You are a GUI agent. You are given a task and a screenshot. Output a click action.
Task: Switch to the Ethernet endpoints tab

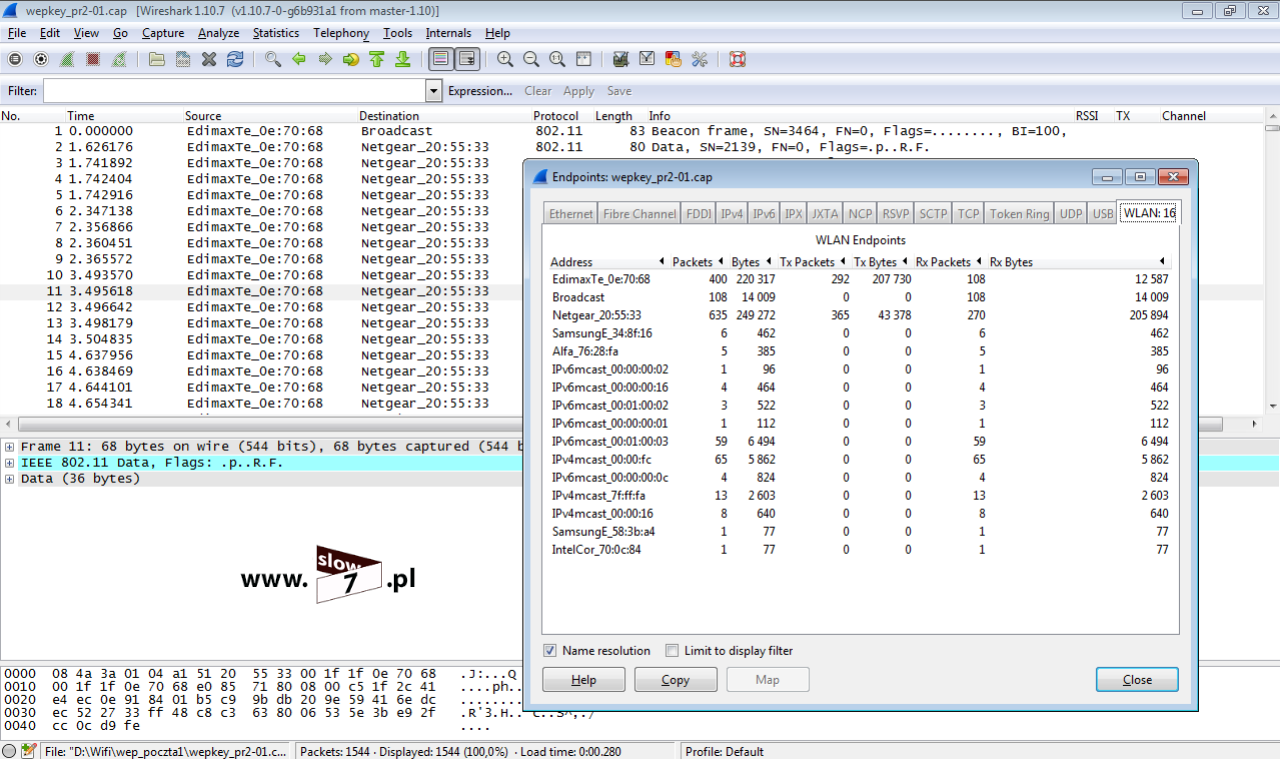click(571, 214)
